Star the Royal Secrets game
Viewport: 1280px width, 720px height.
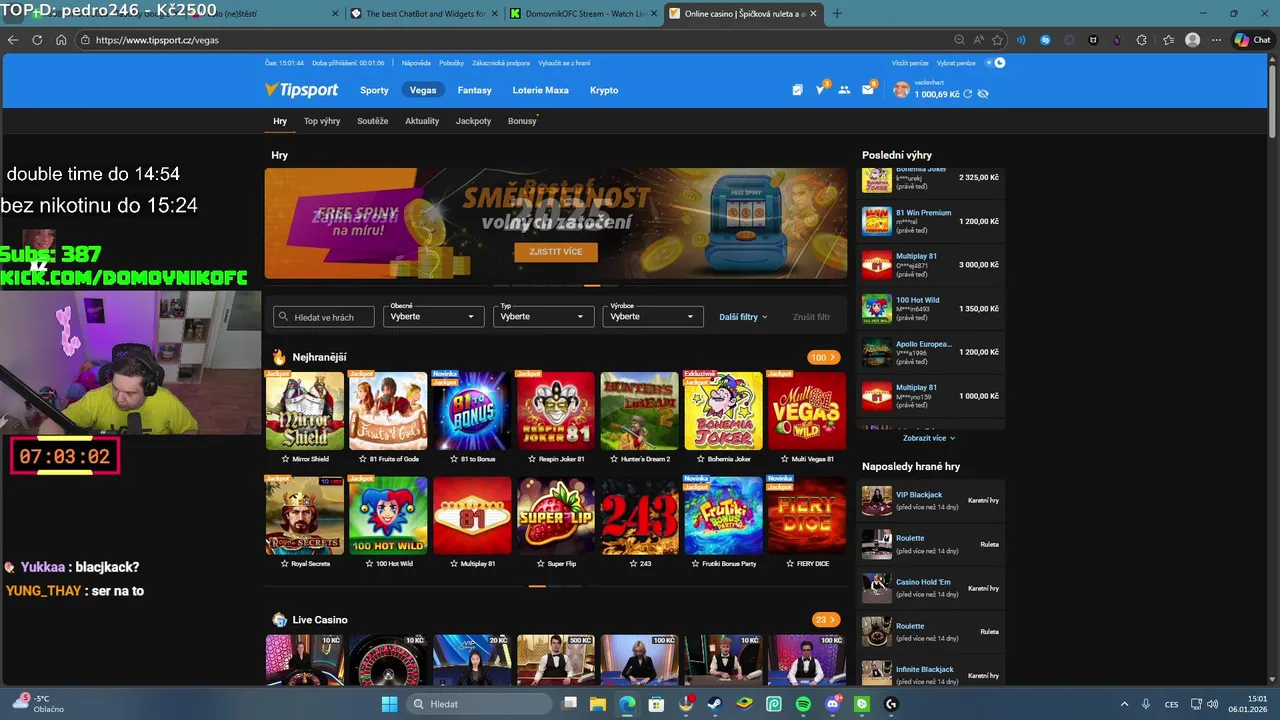tap(285, 564)
